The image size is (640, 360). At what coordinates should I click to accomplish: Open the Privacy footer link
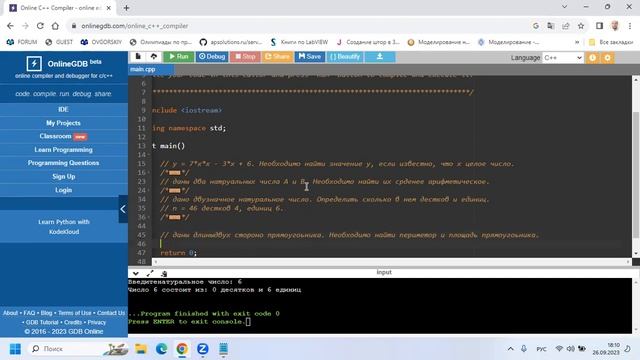(x=97, y=322)
